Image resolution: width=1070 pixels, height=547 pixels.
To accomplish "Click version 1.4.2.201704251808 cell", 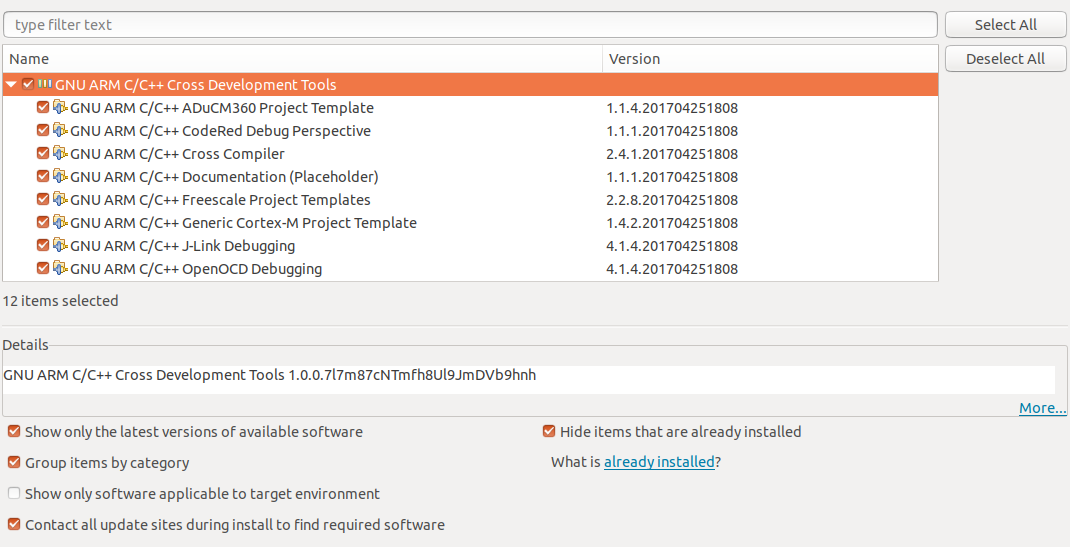I will pyautogui.click(x=672, y=223).
